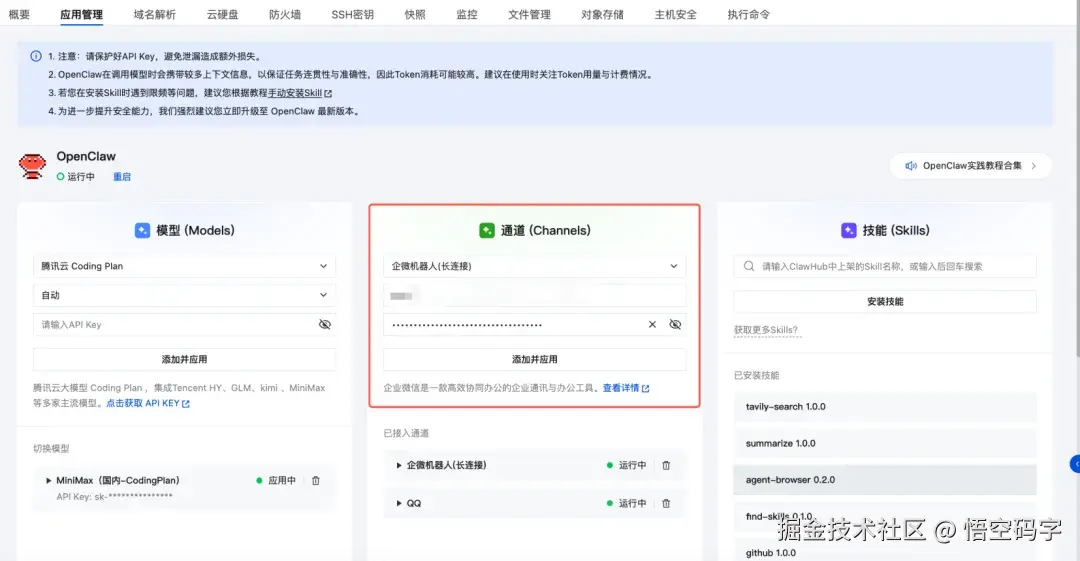This screenshot has height=561, width=1080.
Task: Click the blue floating side button
Action: point(1075,464)
